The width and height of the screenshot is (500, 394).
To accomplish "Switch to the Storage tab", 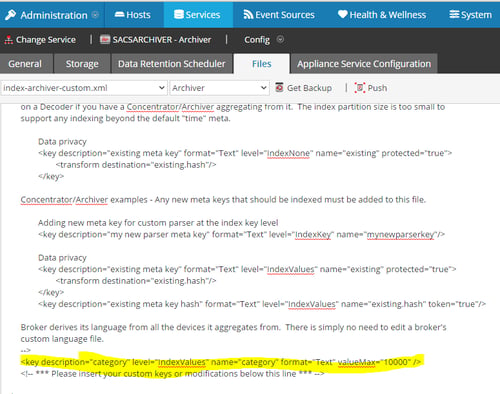I will click(82, 64).
